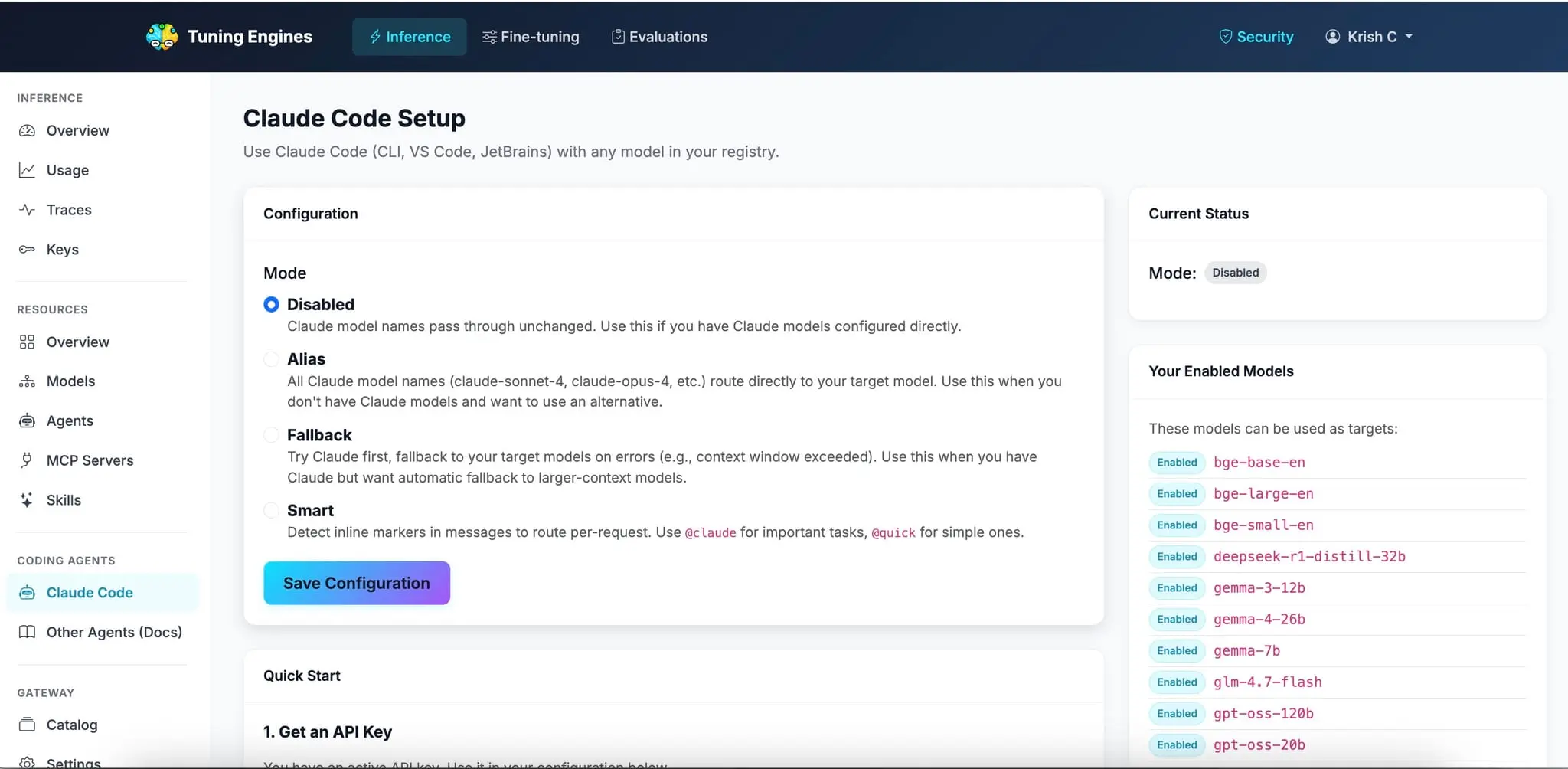Image resolution: width=1568 pixels, height=769 pixels.
Task: Click the Claude Code robot icon
Action: tap(27, 593)
